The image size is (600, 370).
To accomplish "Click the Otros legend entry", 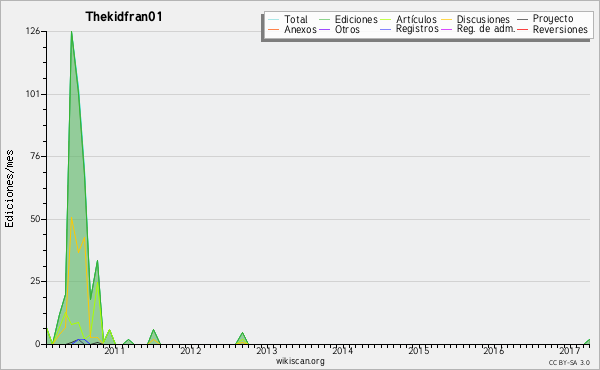I will [x=347, y=29].
